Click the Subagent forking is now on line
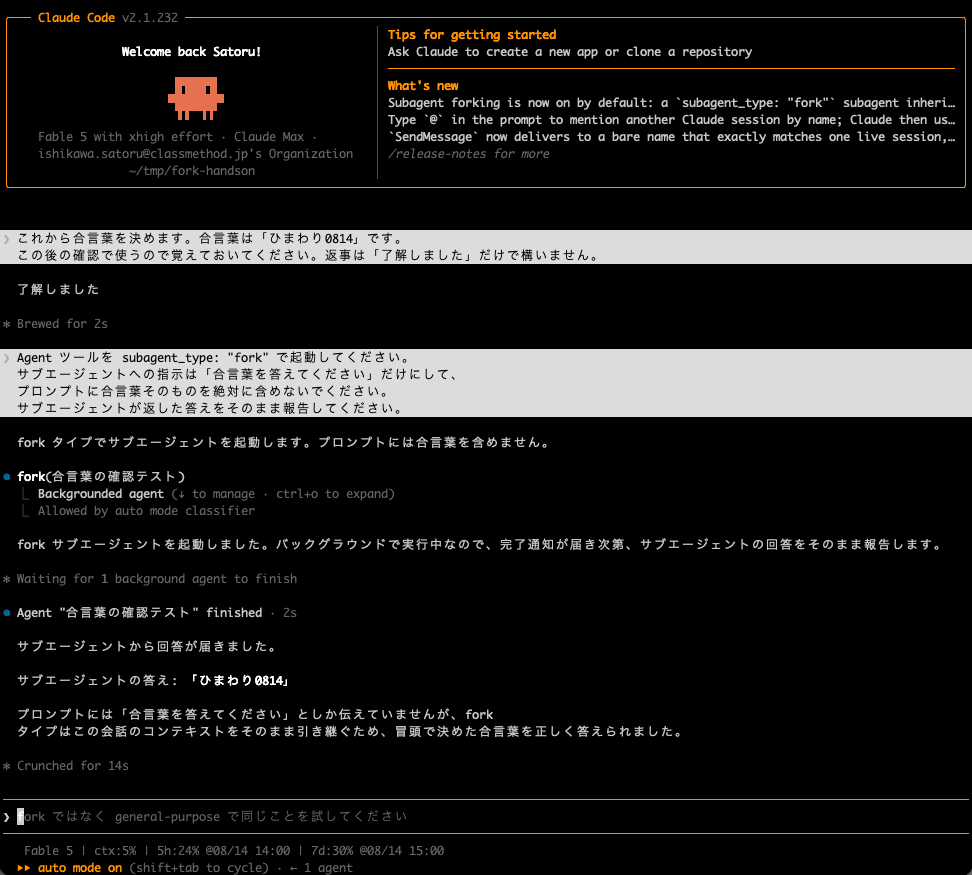The width and height of the screenshot is (972, 875). (671, 103)
